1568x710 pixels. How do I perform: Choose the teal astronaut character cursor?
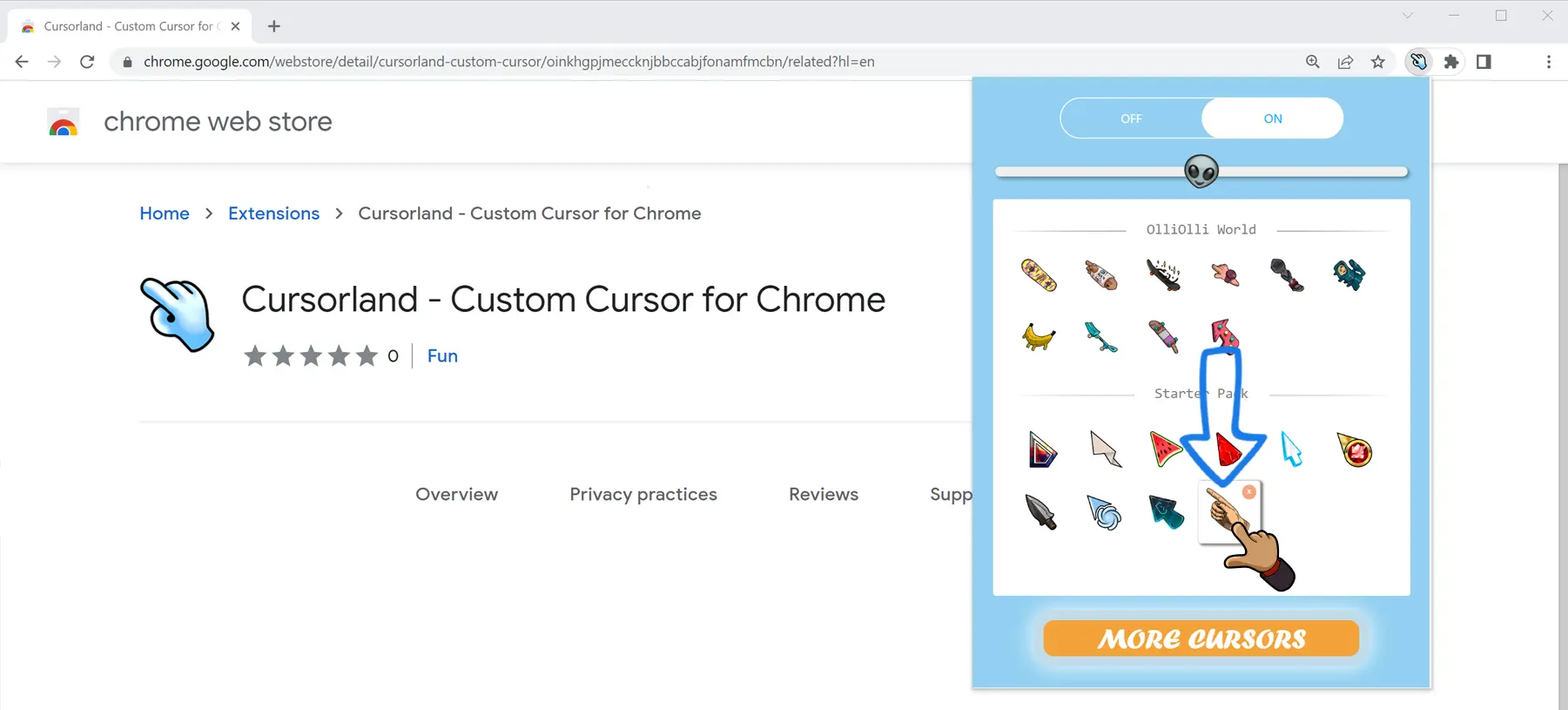pos(1349,274)
